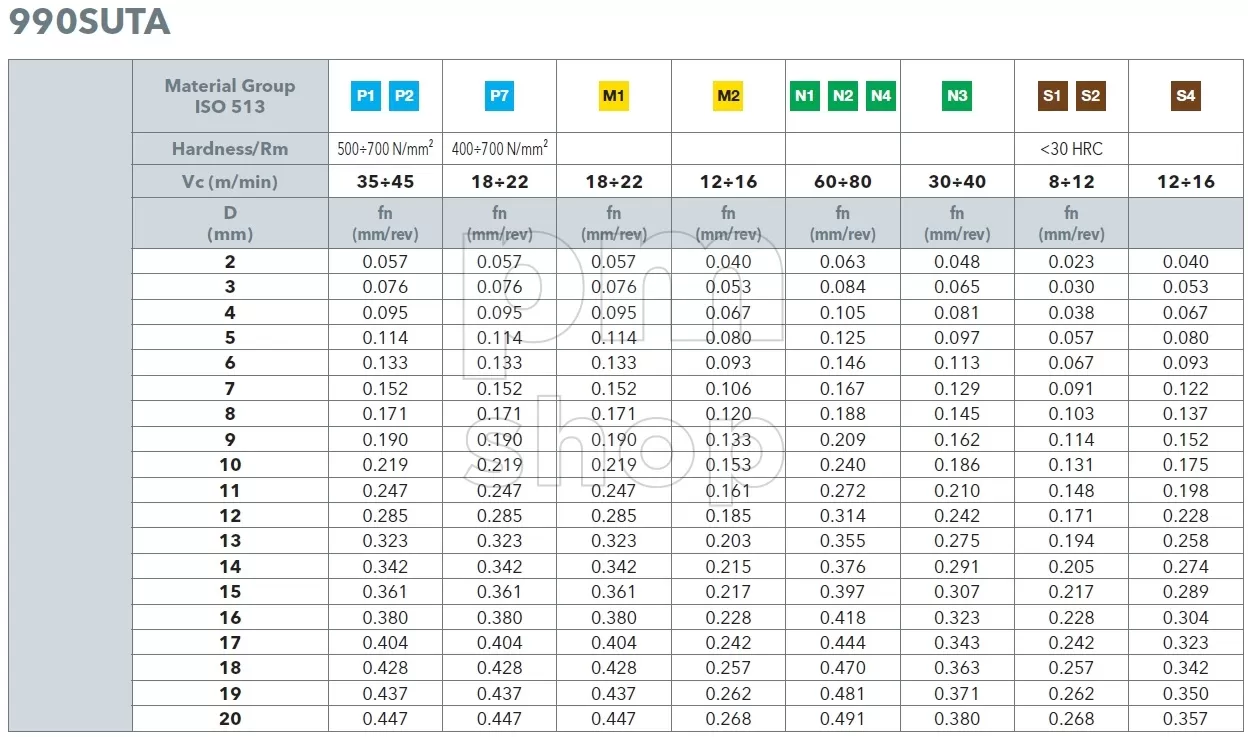Select feed value 0.122 in diameter 7 row

(x=1186, y=389)
